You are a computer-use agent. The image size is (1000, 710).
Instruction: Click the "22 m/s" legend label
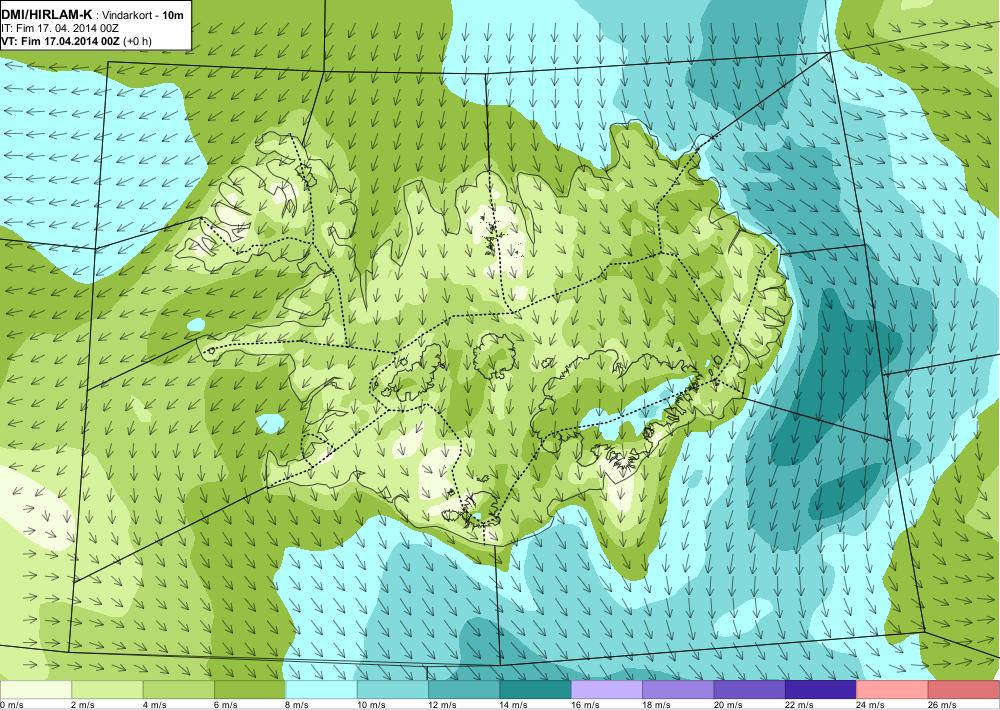click(800, 705)
